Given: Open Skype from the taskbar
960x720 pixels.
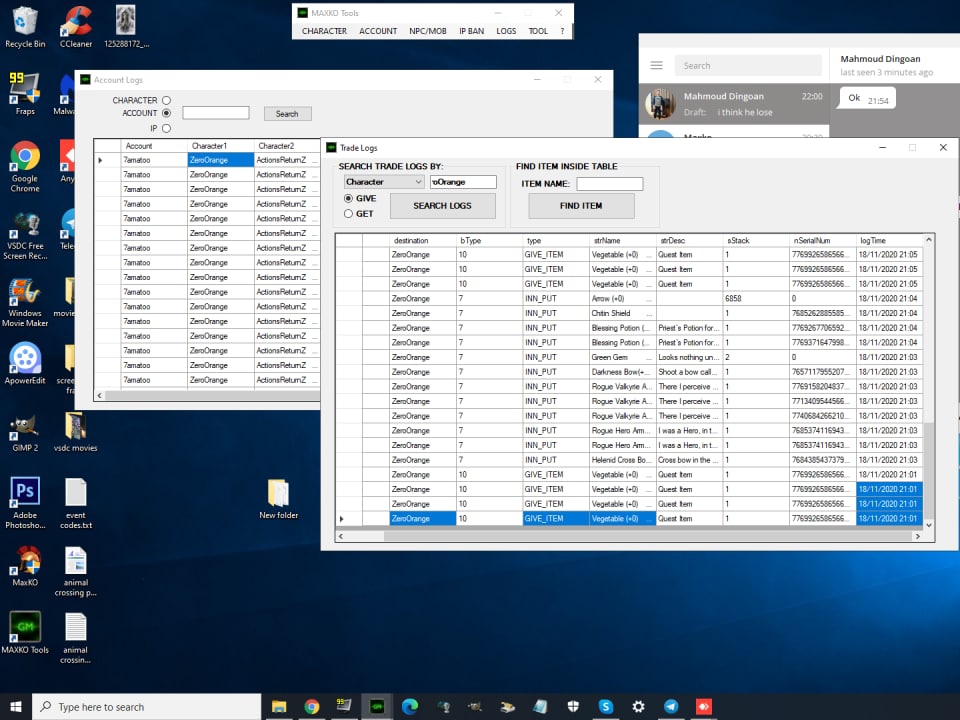Looking at the screenshot, I should point(606,707).
